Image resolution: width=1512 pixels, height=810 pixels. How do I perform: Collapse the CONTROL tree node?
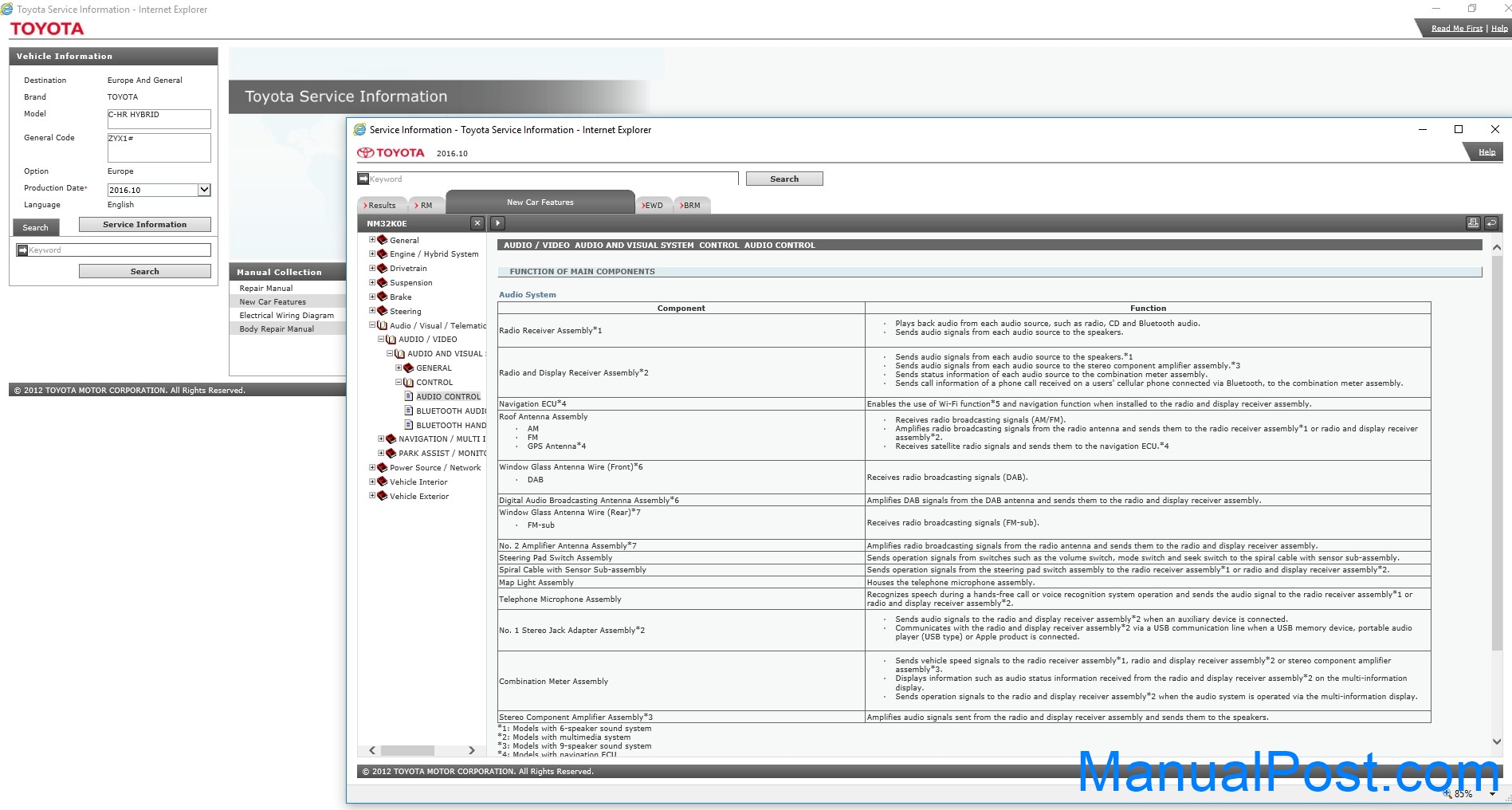click(399, 382)
